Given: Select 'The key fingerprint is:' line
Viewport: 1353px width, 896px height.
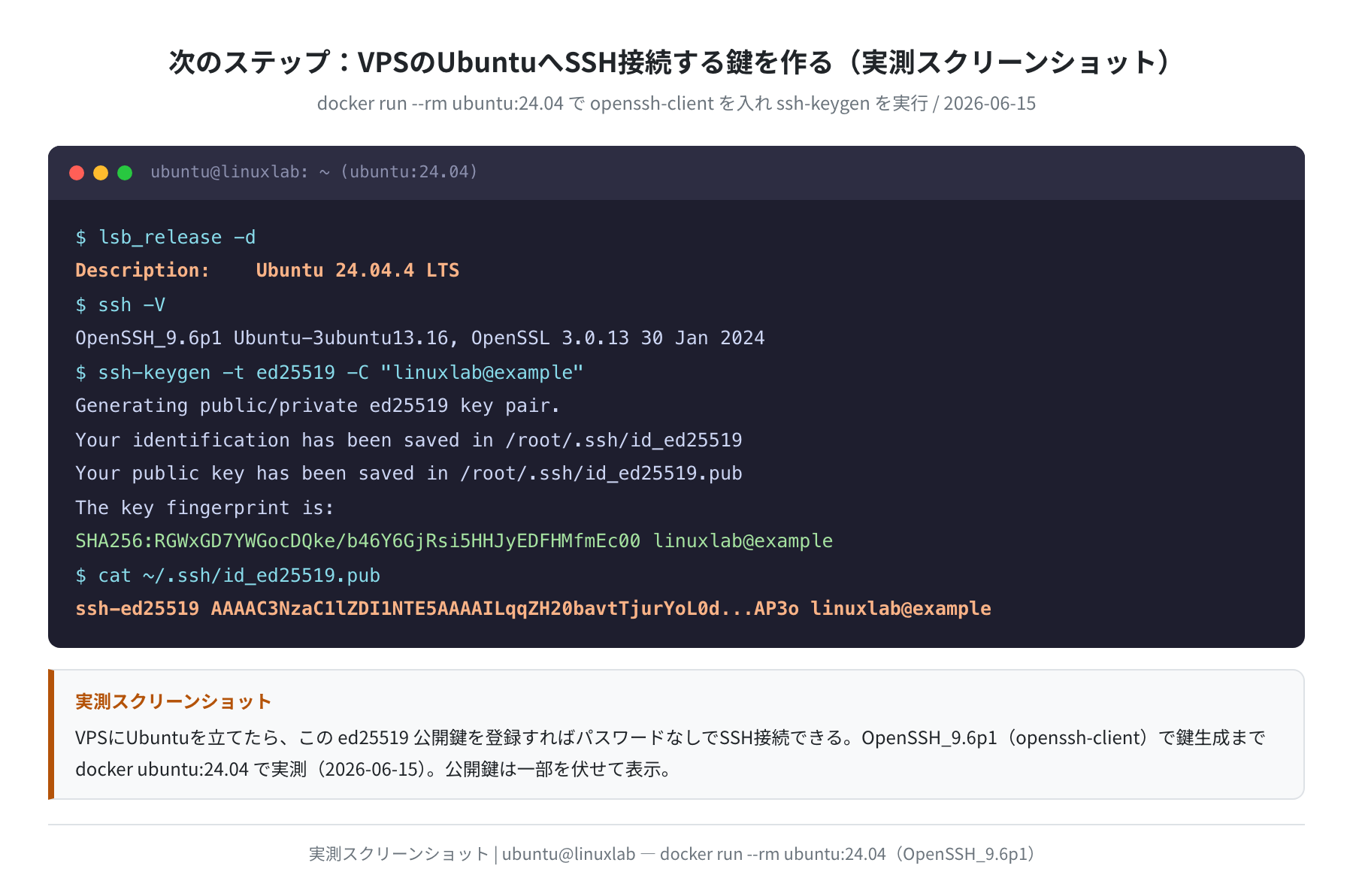Looking at the screenshot, I should point(204,508).
